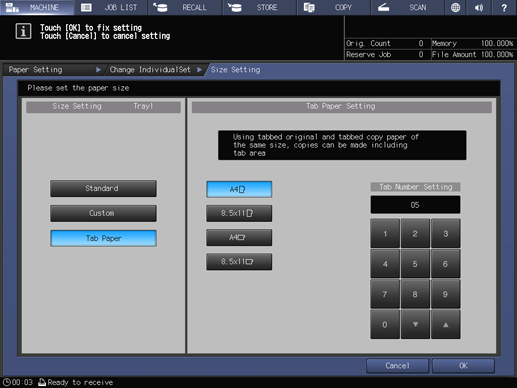Click the Cancel button
The image size is (517, 388).
pyautogui.click(x=397, y=366)
